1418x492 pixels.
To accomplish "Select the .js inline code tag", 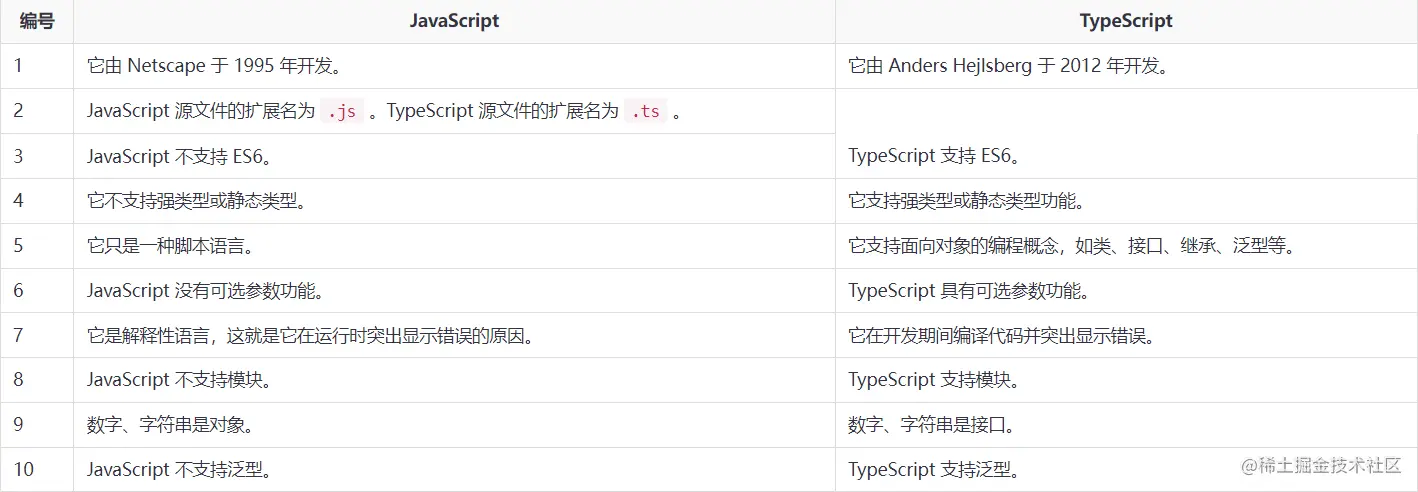I will click(342, 112).
